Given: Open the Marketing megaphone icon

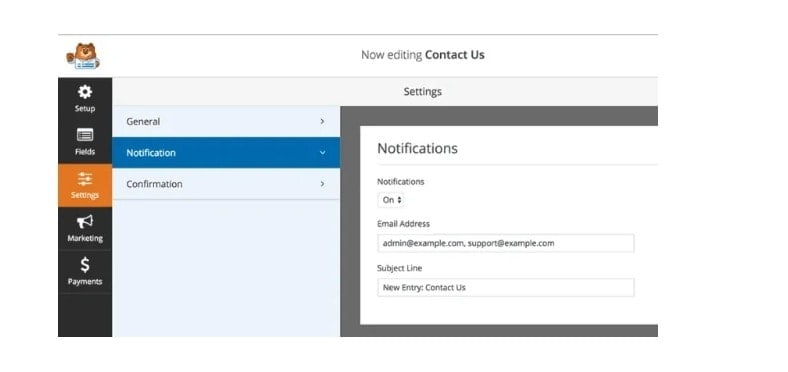Looking at the screenshot, I should pos(85,222).
